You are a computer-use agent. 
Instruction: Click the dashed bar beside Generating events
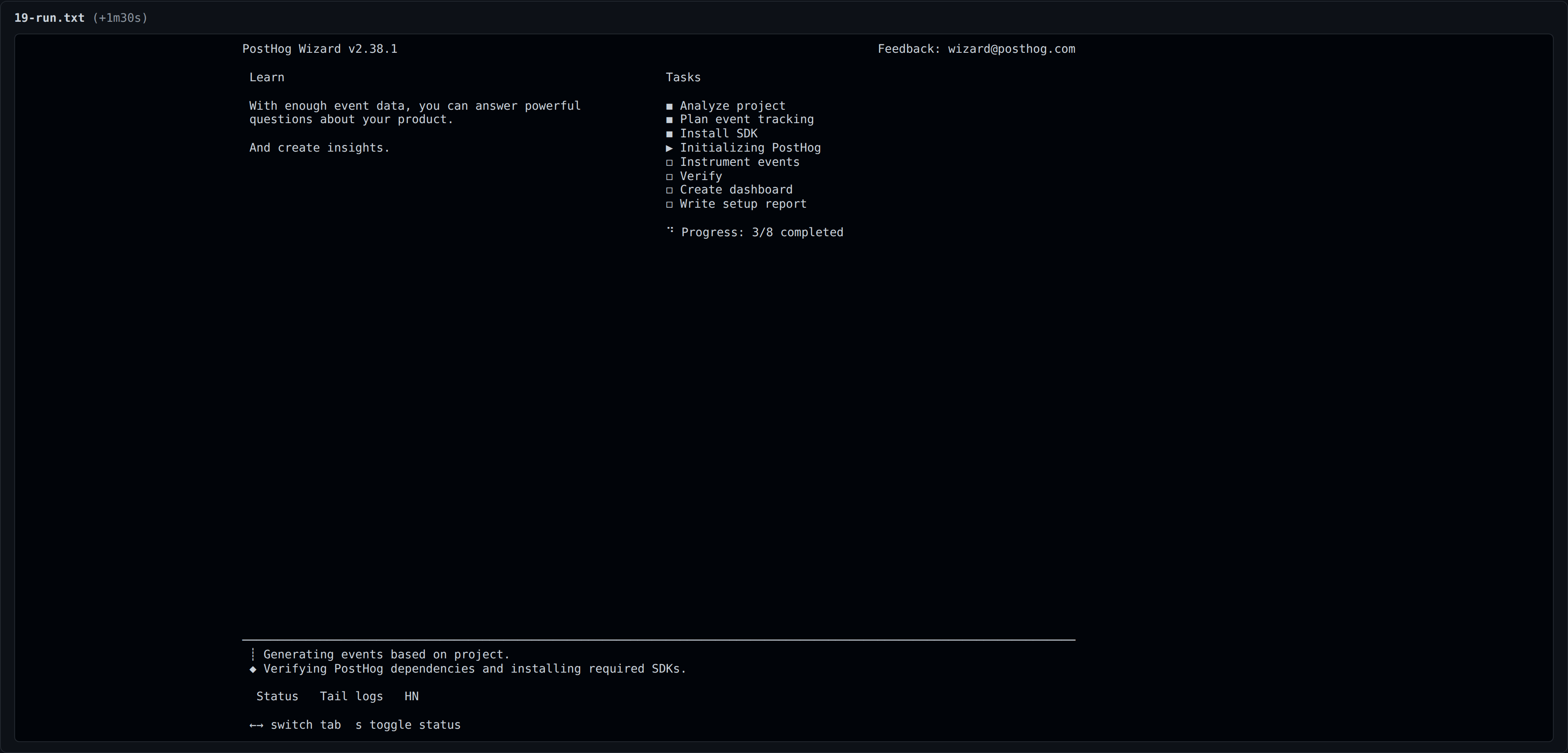pyautogui.click(x=253, y=655)
